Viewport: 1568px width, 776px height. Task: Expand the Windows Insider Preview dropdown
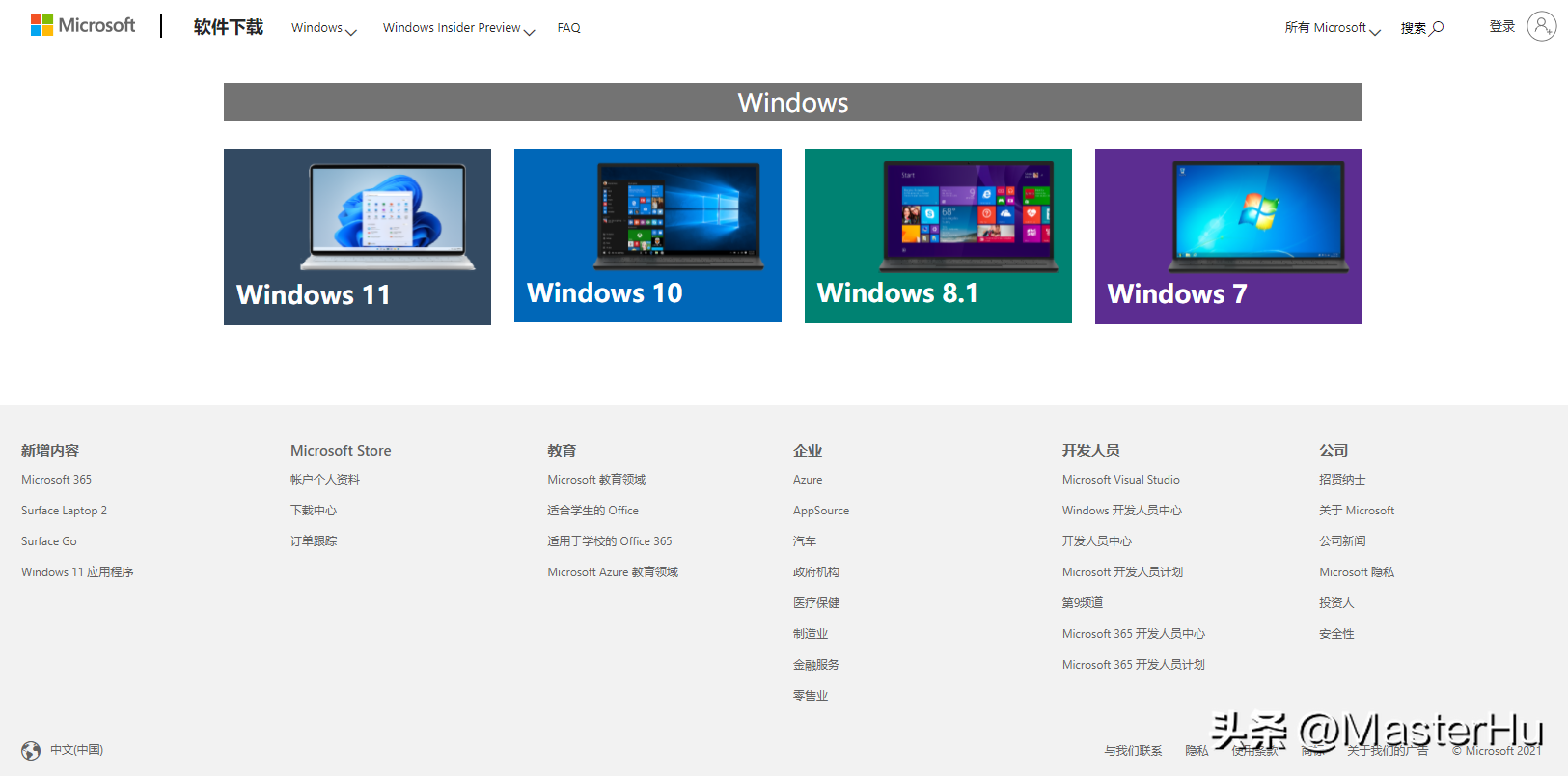[x=458, y=28]
